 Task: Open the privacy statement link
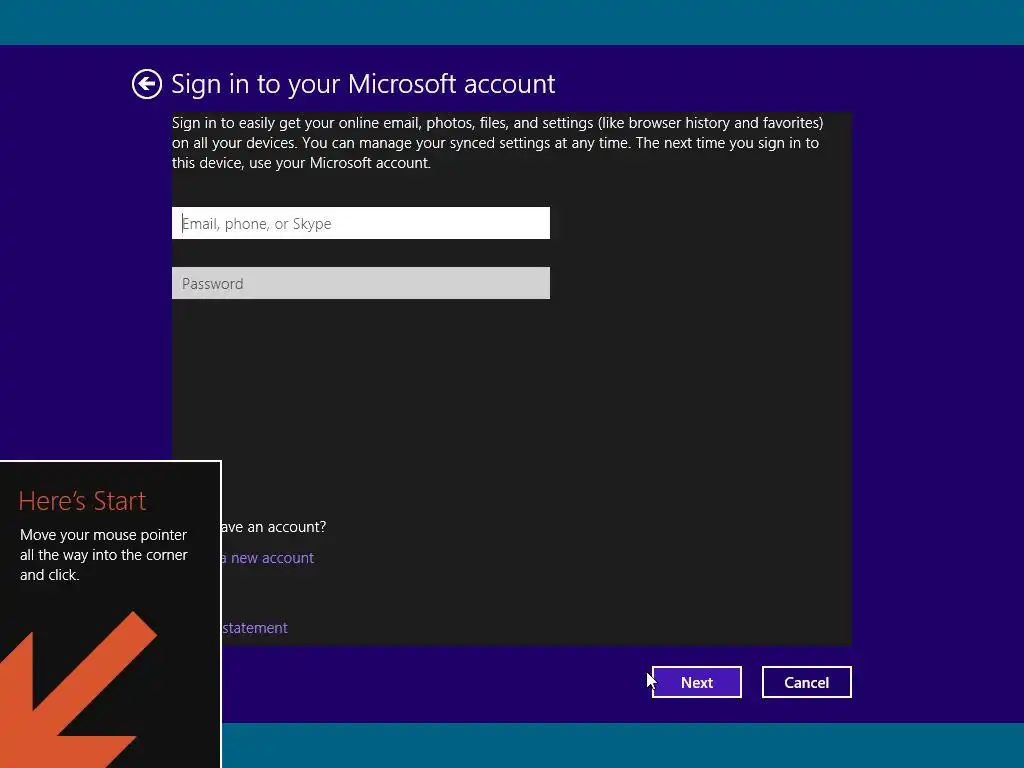click(x=255, y=628)
